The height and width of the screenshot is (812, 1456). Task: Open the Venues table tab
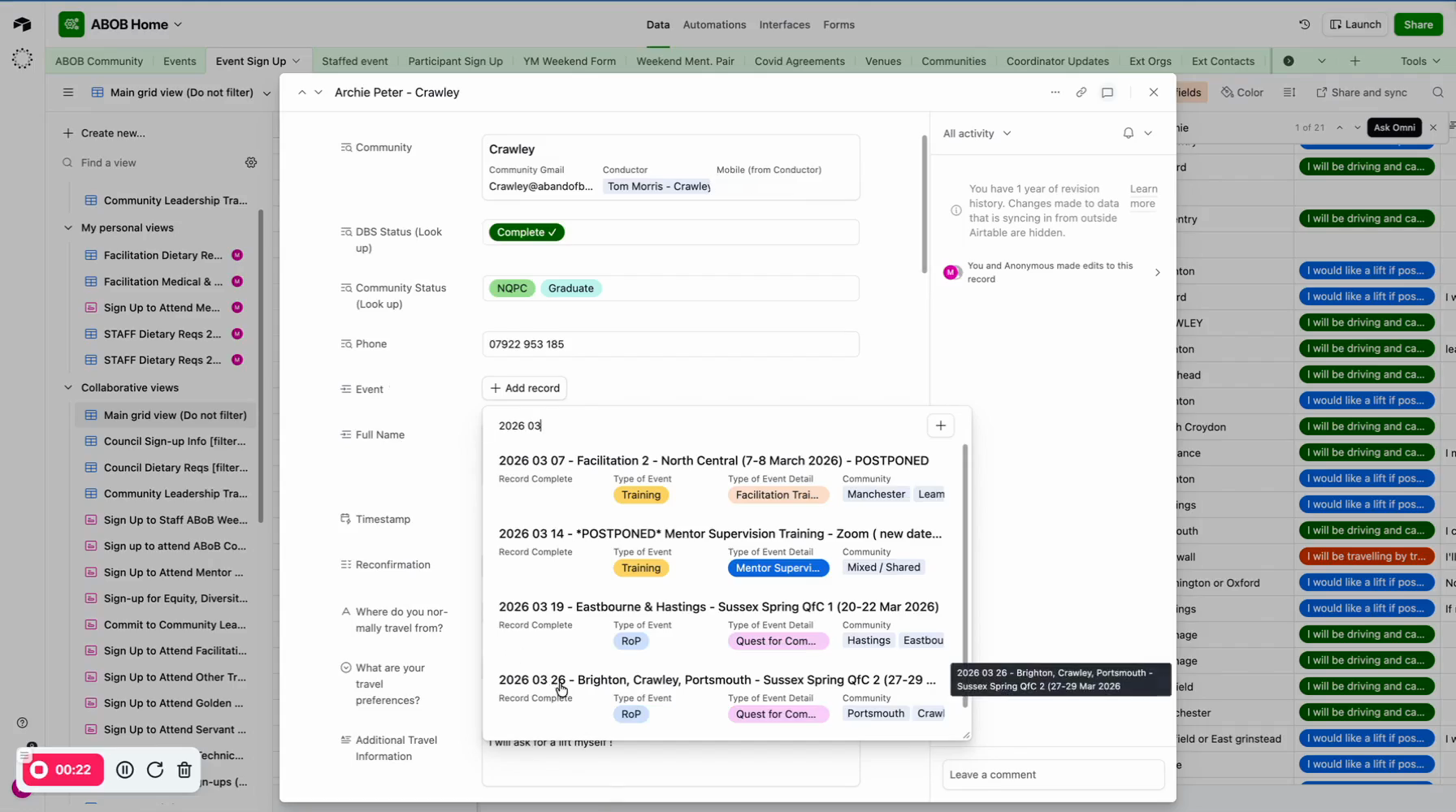[882, 61]
